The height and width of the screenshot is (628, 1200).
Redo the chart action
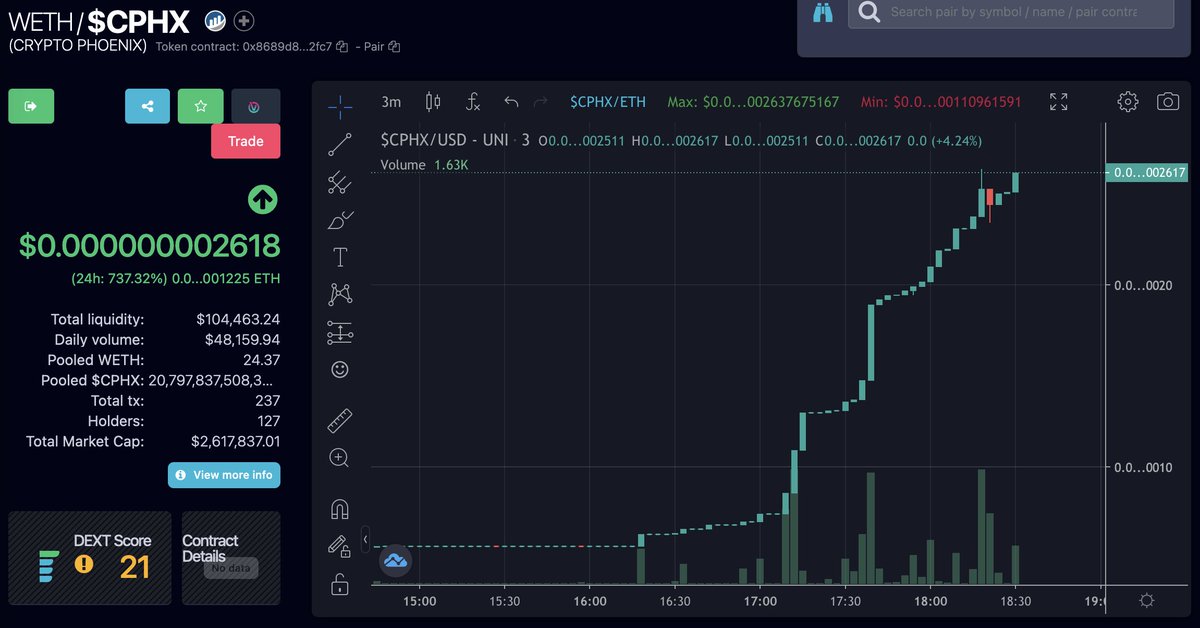[x=541, y=101]
